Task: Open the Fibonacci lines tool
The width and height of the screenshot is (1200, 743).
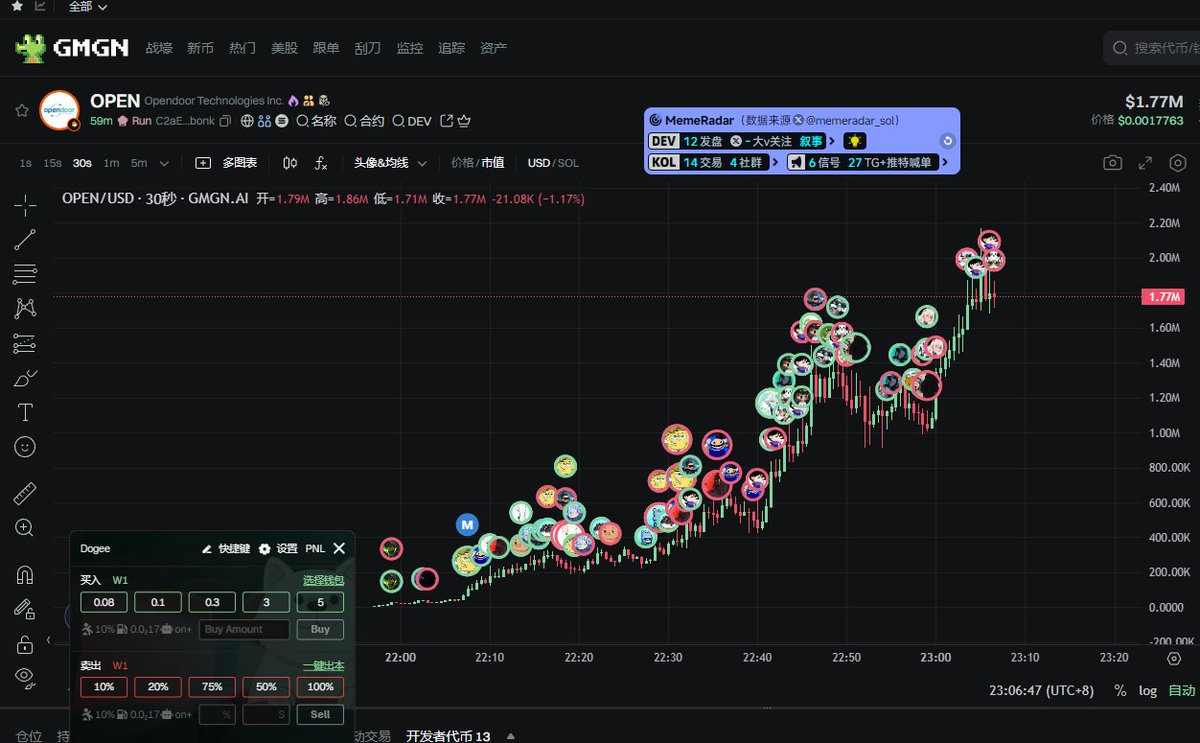Action: click(x=25, y=274)
